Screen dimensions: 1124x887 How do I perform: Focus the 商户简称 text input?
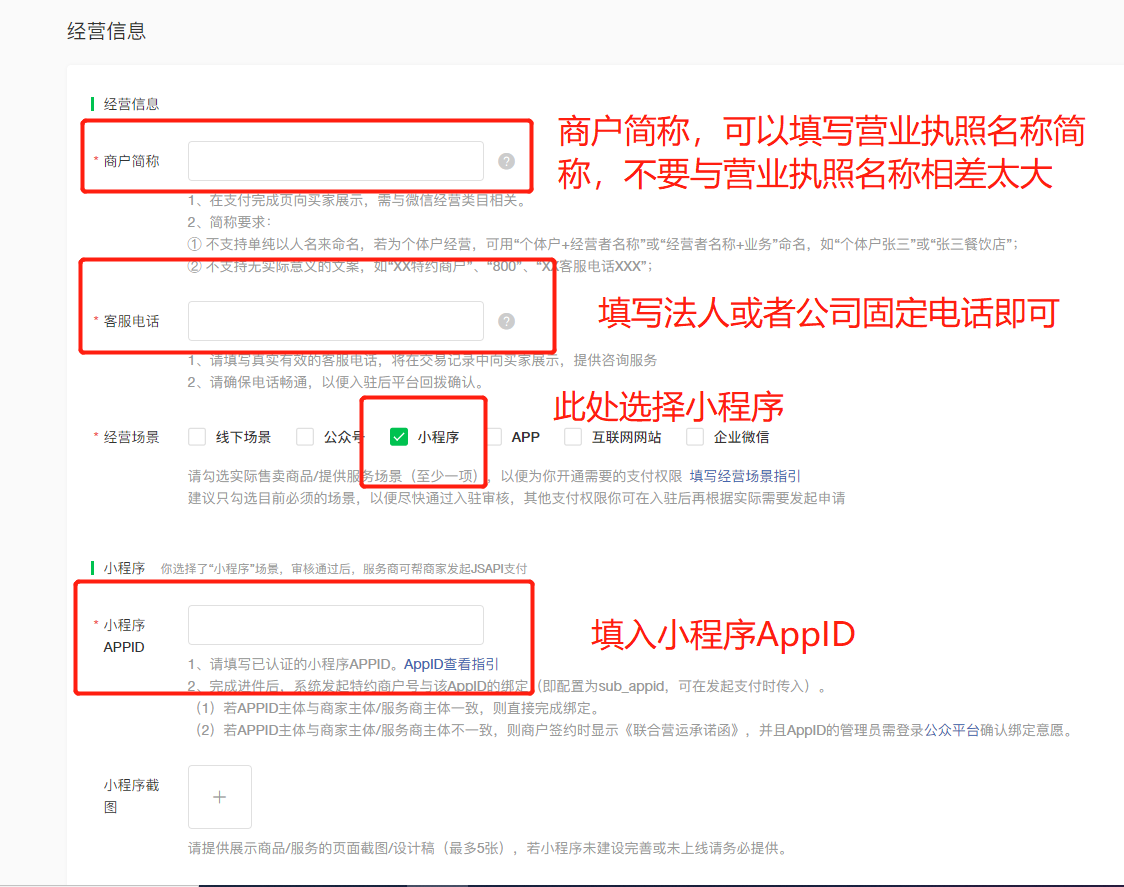pyautogui.click(x=336, y=161)
